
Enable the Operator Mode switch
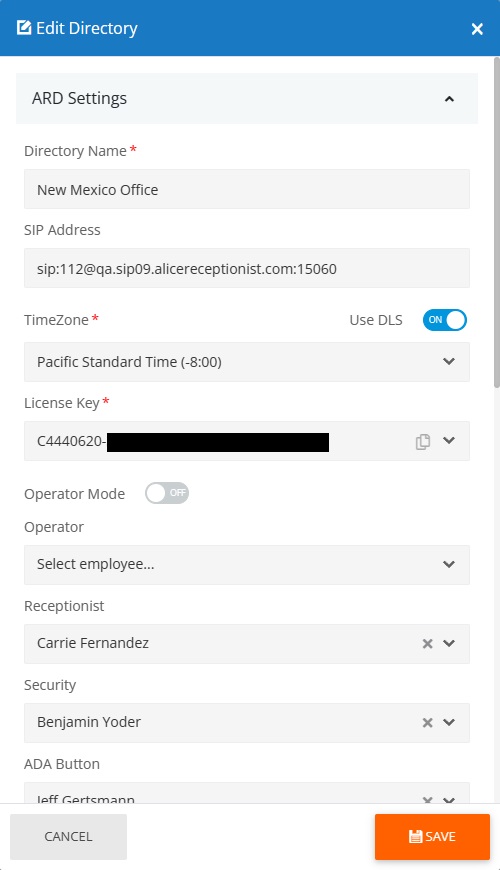click(167, 493)
